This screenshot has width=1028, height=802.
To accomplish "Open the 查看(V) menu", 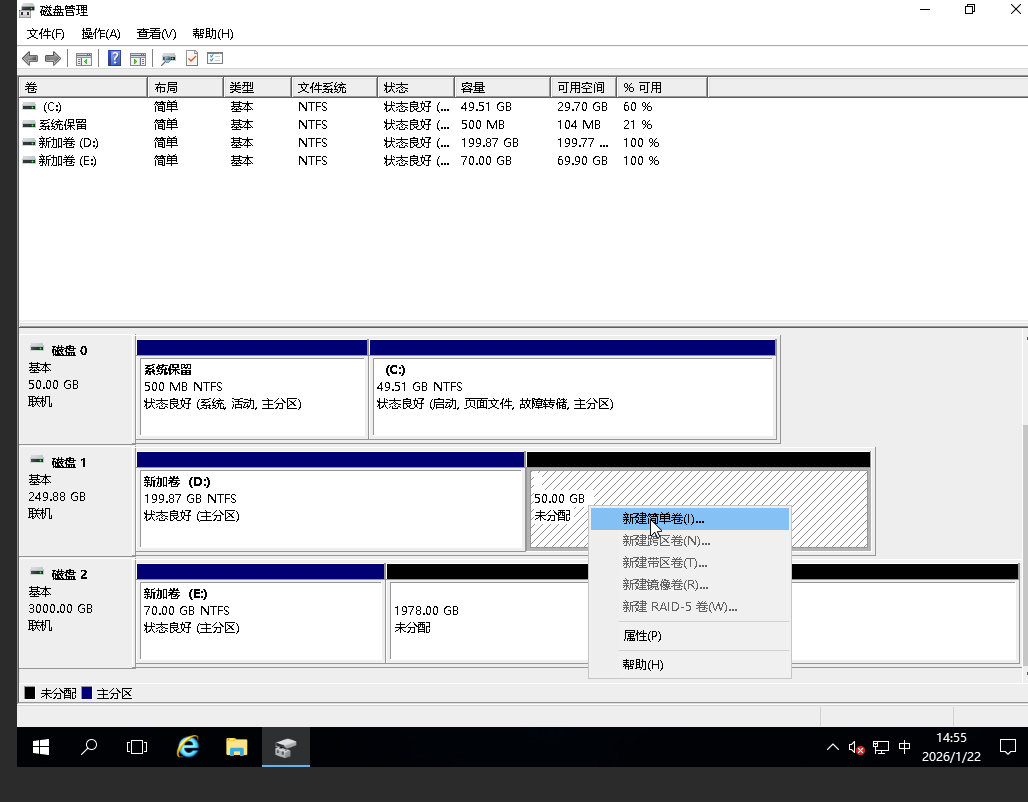I will 156,34.
